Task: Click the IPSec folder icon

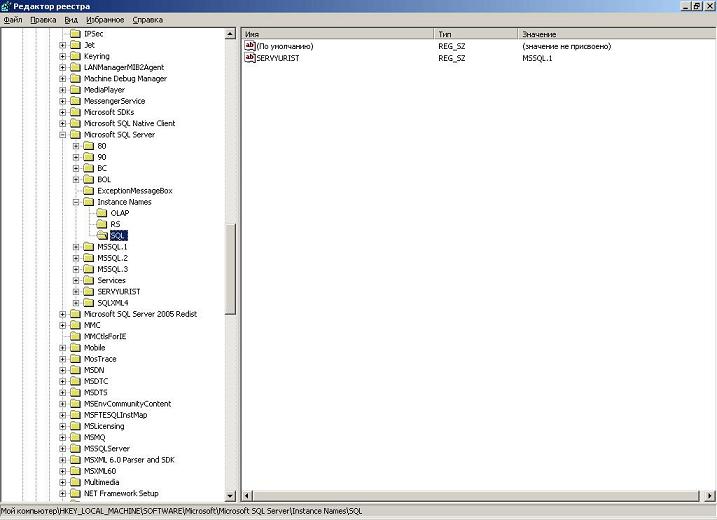Action: click(x=75, y=34)
